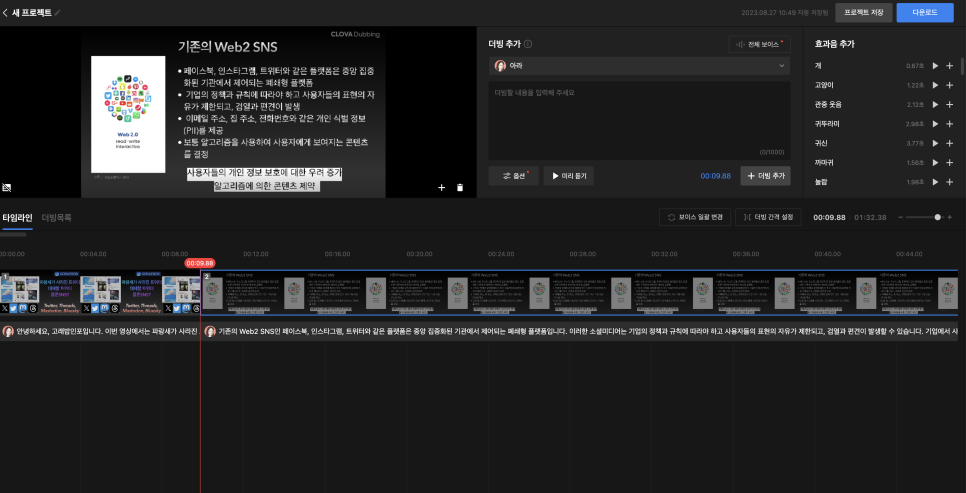The width and height of the screenshot is (966, 493).
Task: Add the 관중 웃음 sound effect
Action: (x=949, y=104)
